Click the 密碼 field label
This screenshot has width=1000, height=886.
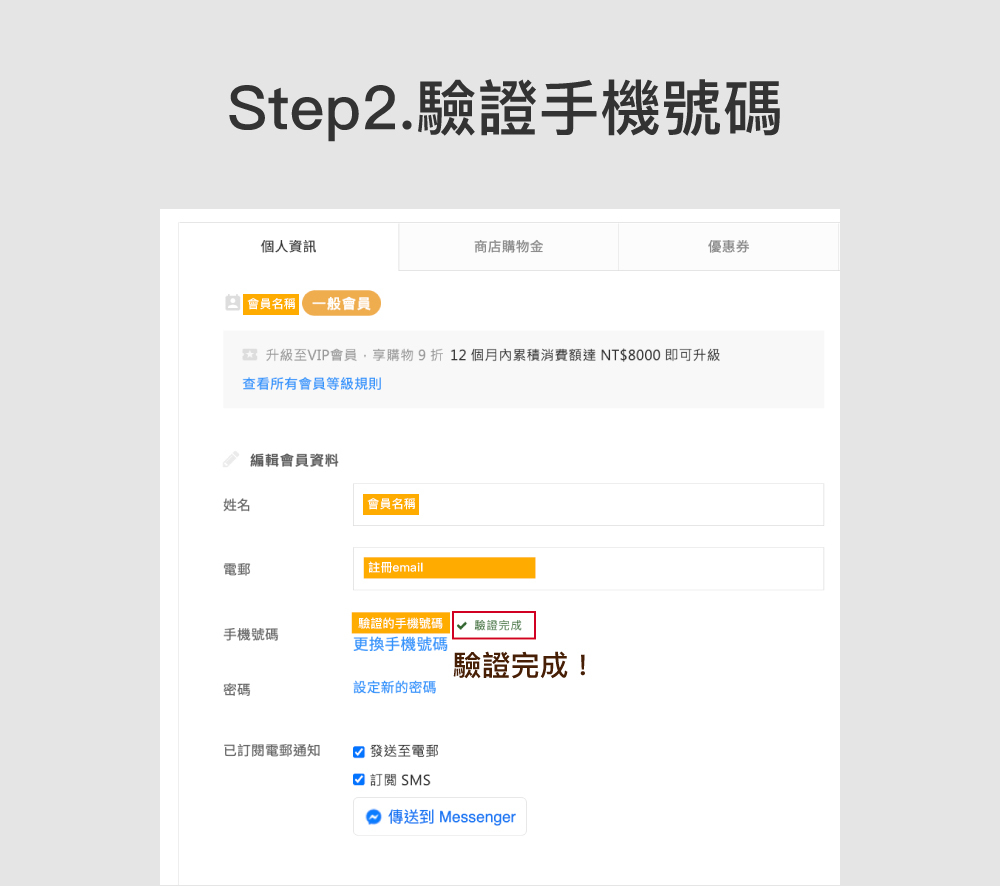tap(237, 690)
